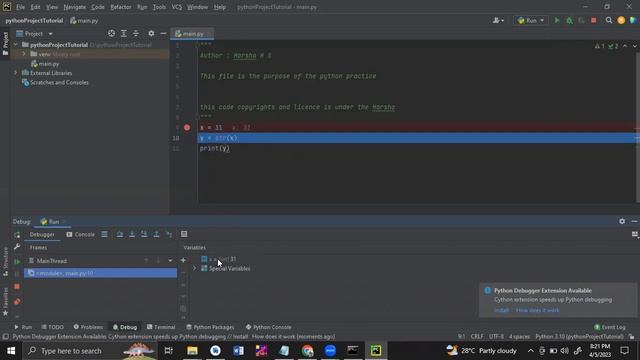Image resolution: width=640 pixels, height=360 pixels.
Task: Select main.py in the project tree
Action: (45, 64)
